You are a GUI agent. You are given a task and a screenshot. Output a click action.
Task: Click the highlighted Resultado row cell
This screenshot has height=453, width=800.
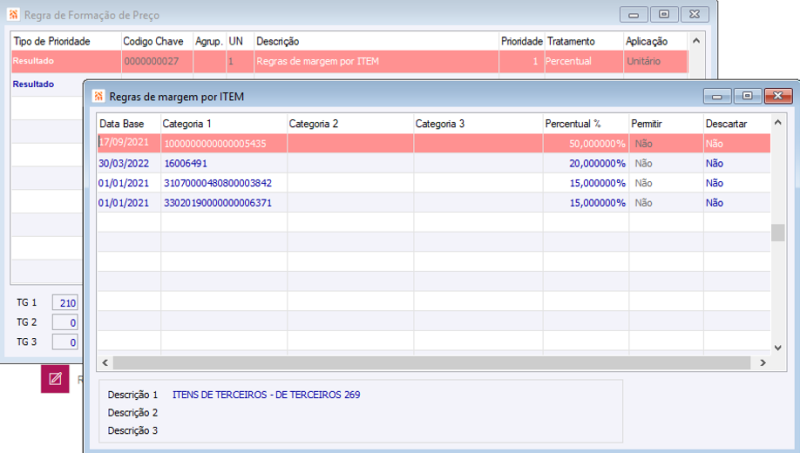pos(66,61)
